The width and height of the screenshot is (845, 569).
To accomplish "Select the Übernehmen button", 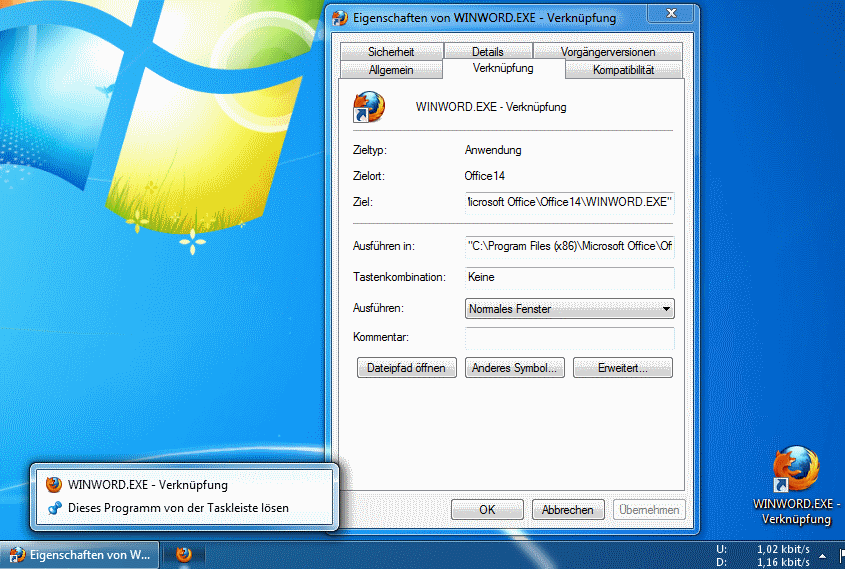I will click(x=649, y=509).
